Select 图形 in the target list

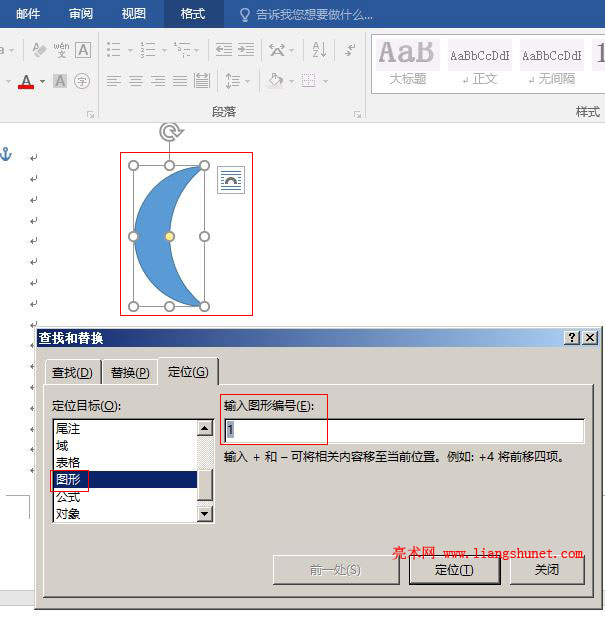click(125, 479)
